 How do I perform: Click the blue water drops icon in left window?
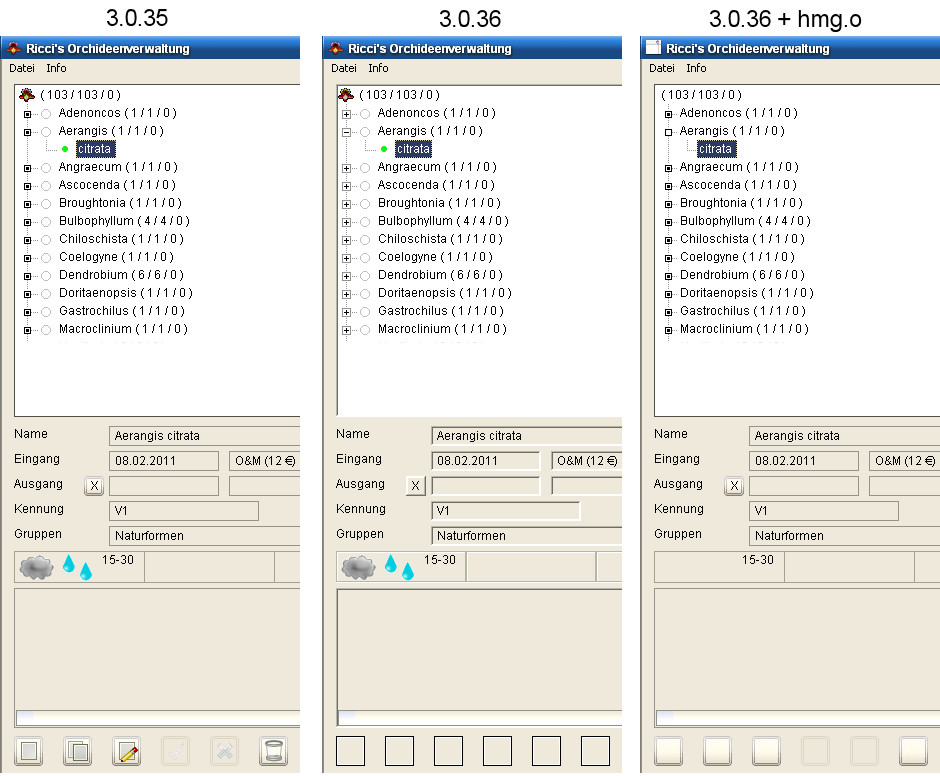78,567
